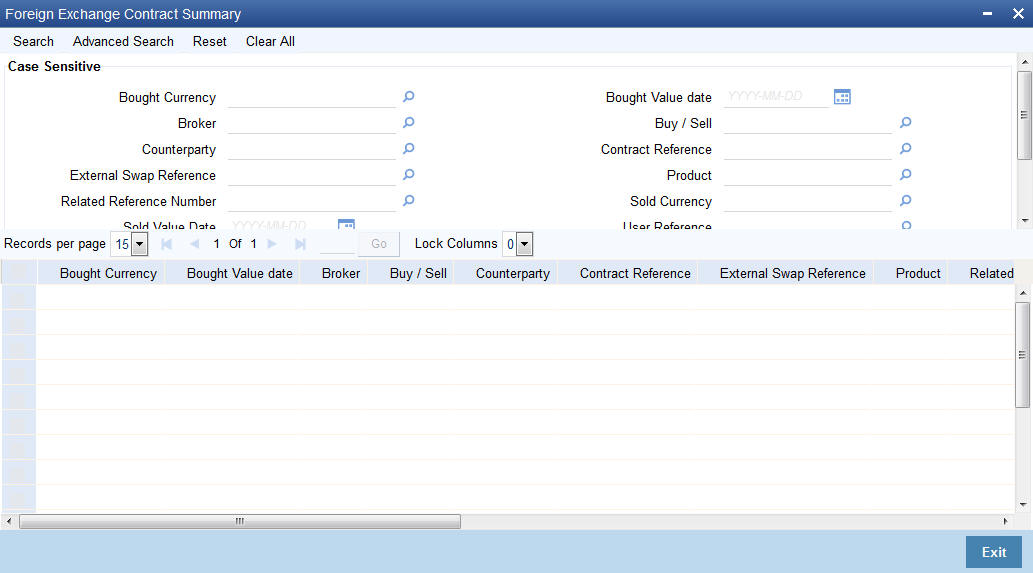Click the page number jump input field
1033x573 pixels.
337,244
